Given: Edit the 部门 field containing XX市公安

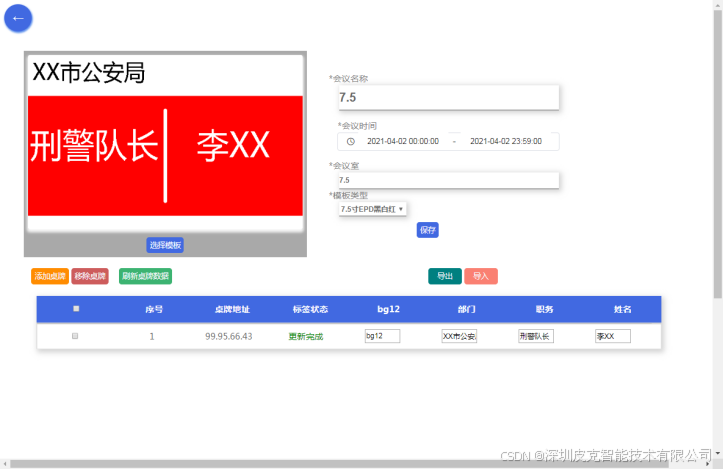Looking at the screenshot, I should 459,337.
